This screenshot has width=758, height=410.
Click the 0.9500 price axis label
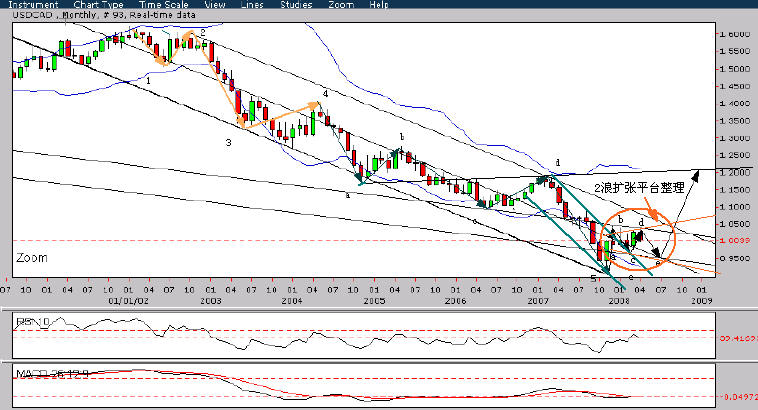pyautogui.click(x=735, y=258)
